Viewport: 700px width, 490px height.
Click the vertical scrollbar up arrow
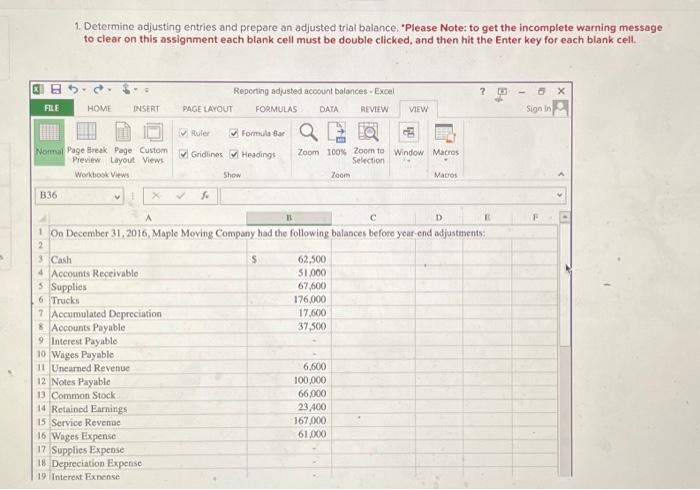click(x=565, y=218)
